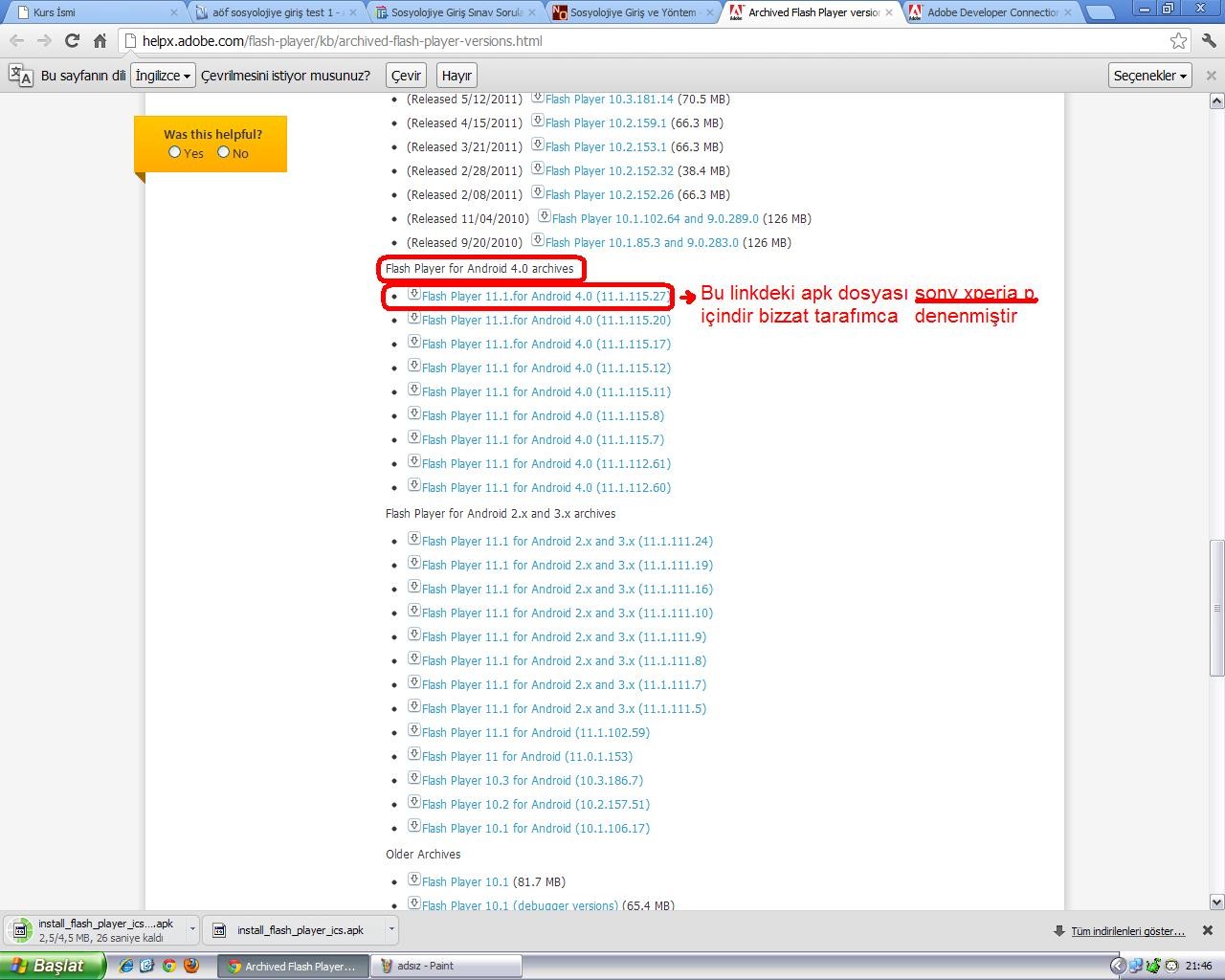Bookmark this page with the star icon
Screen dimensions: 1225x980
click(1178, 41)
